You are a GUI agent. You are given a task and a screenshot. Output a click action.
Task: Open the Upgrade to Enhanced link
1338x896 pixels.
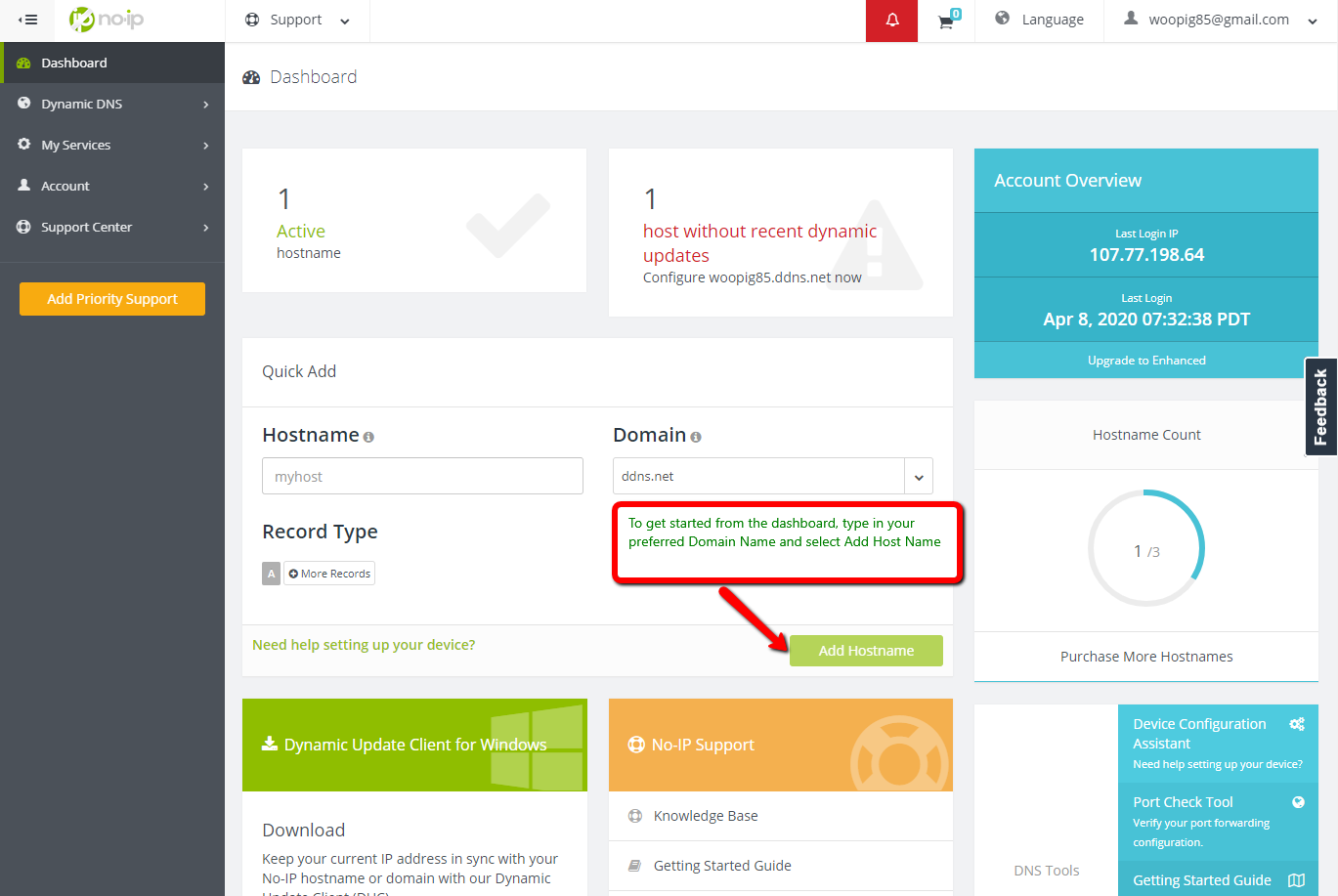point(1145,361)
